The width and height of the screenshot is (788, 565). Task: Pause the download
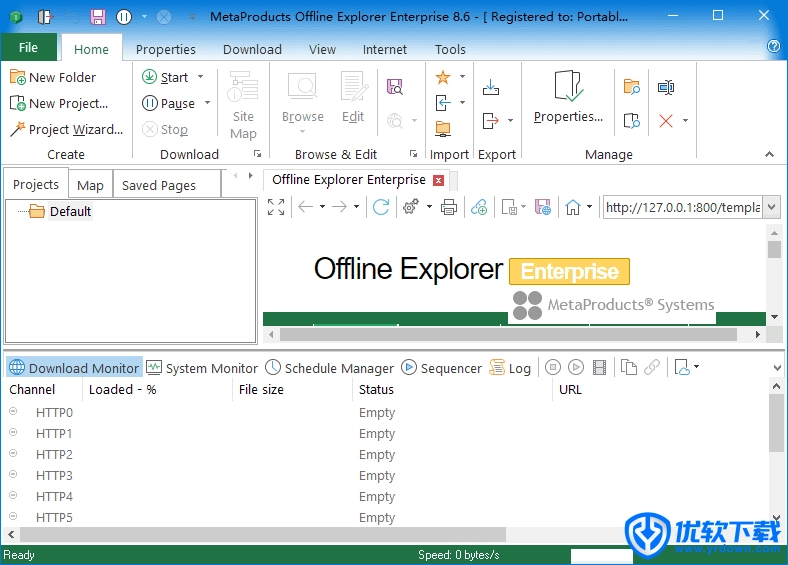coord(168,104)
